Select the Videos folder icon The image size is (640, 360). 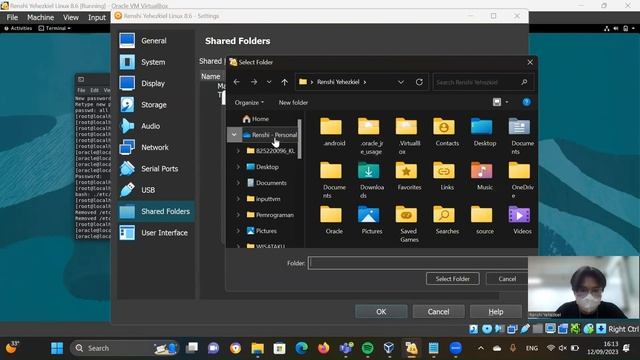(519, 215)
